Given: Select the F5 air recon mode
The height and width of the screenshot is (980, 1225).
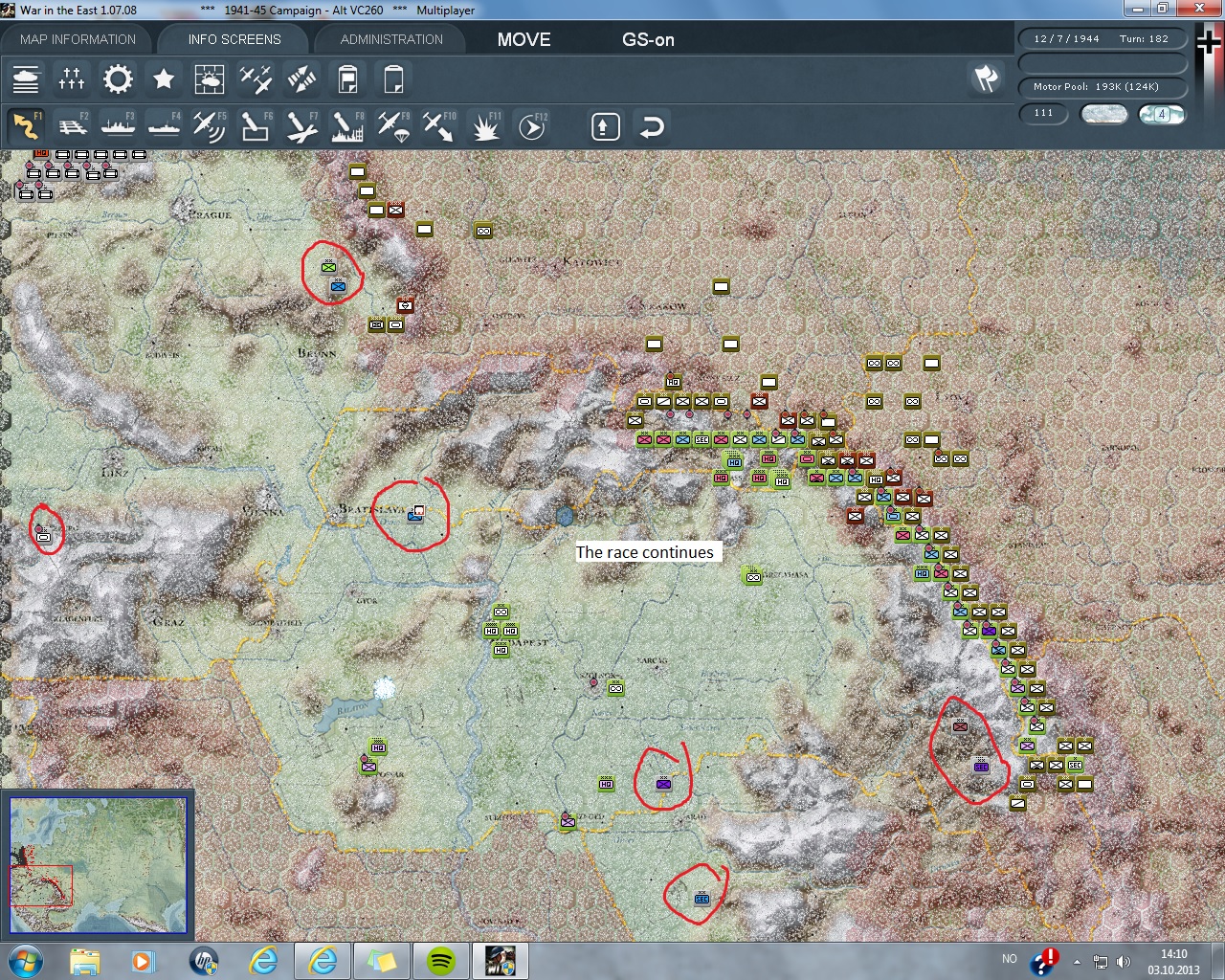Looking at the screenshot, I should coord(210,126).
